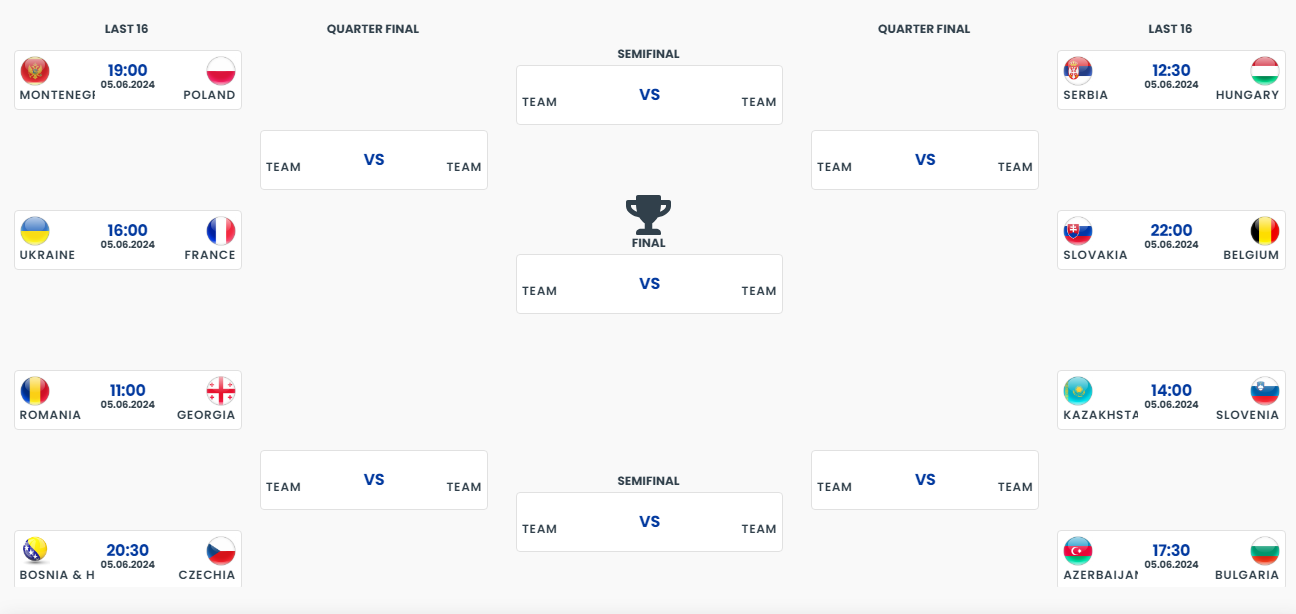
Task: Click the Slovenia flag icon
Action: click(x=1265, y=391)
